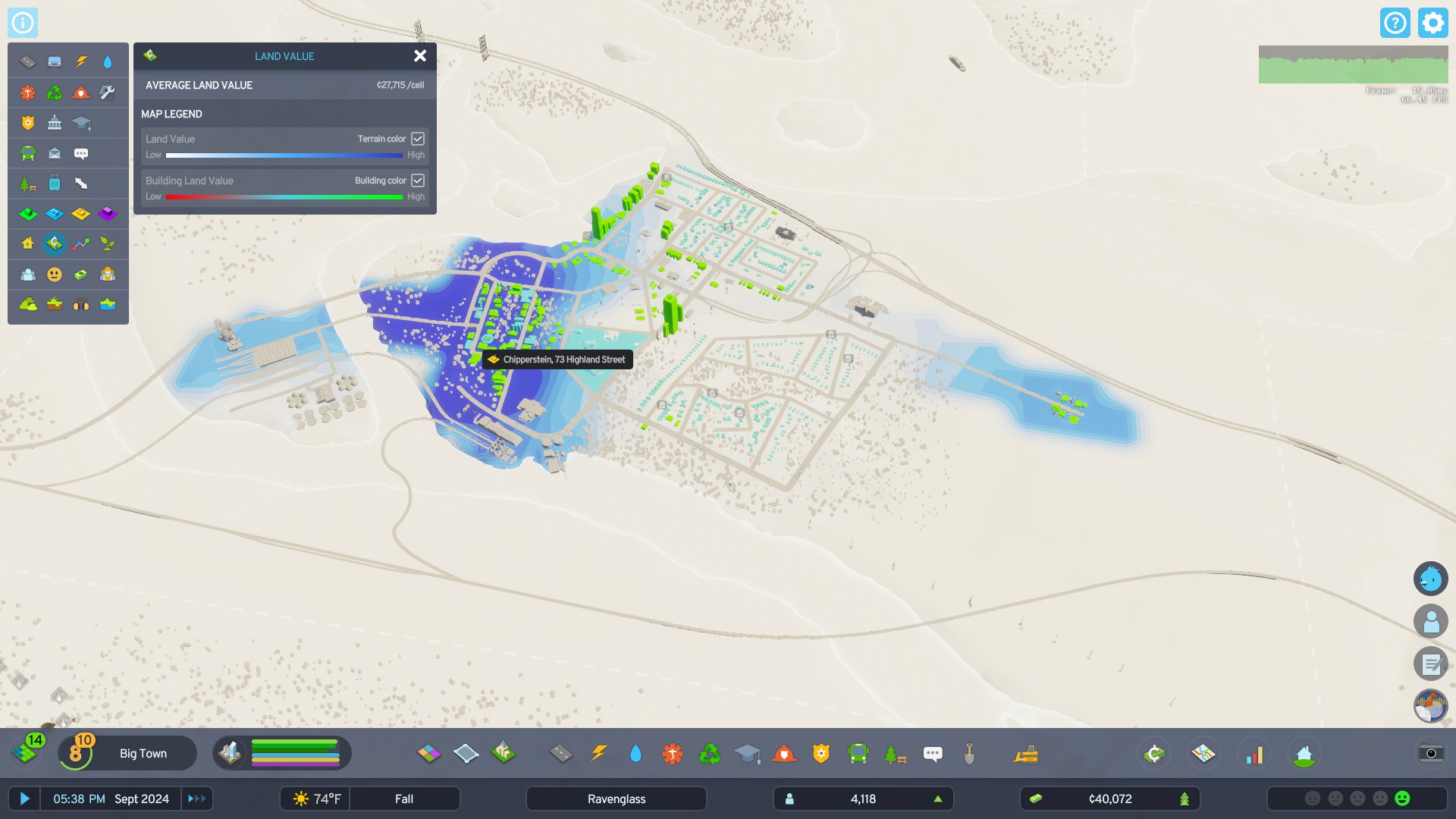Open the Chirper bird panel
Image resolution: width=1456 pixels, height=819 pixels.
(1431, 579)
